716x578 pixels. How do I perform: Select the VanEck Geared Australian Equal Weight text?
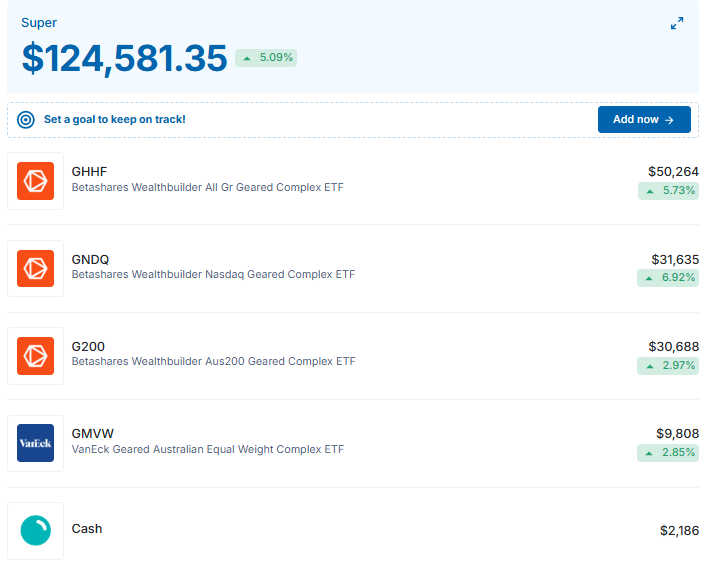[x=207, y=450]
